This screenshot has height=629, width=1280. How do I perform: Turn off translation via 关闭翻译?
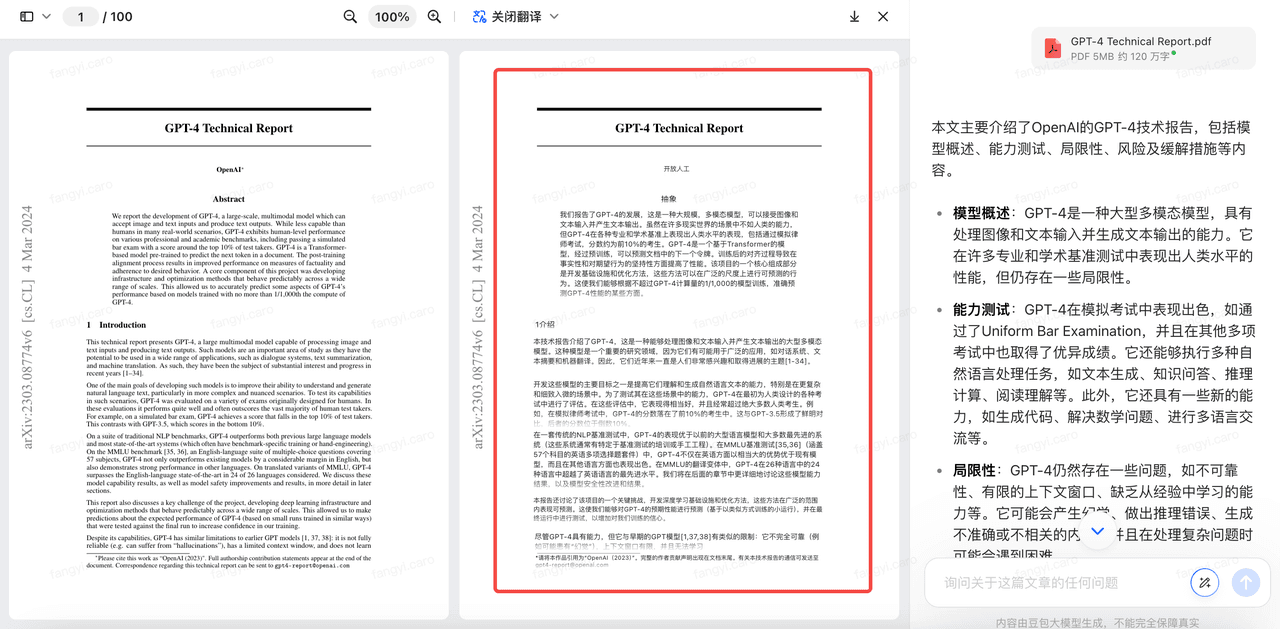pos(516,17)
